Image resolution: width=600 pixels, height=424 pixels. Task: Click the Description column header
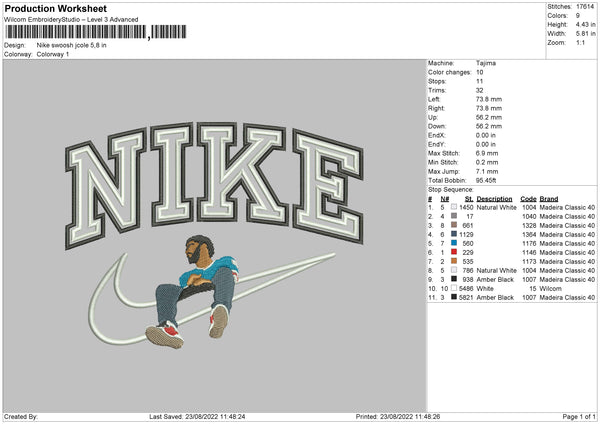494,199
